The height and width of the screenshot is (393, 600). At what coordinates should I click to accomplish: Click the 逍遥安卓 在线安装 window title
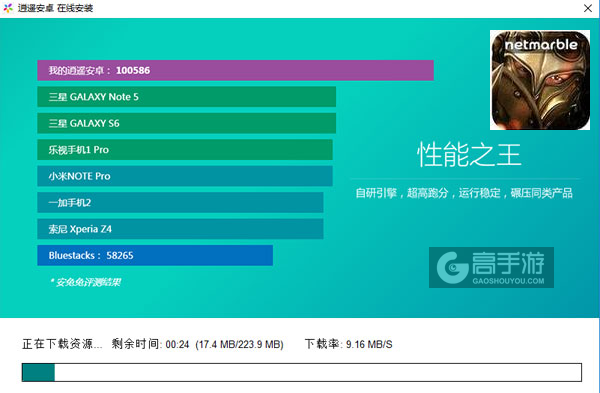coord(55,8)
